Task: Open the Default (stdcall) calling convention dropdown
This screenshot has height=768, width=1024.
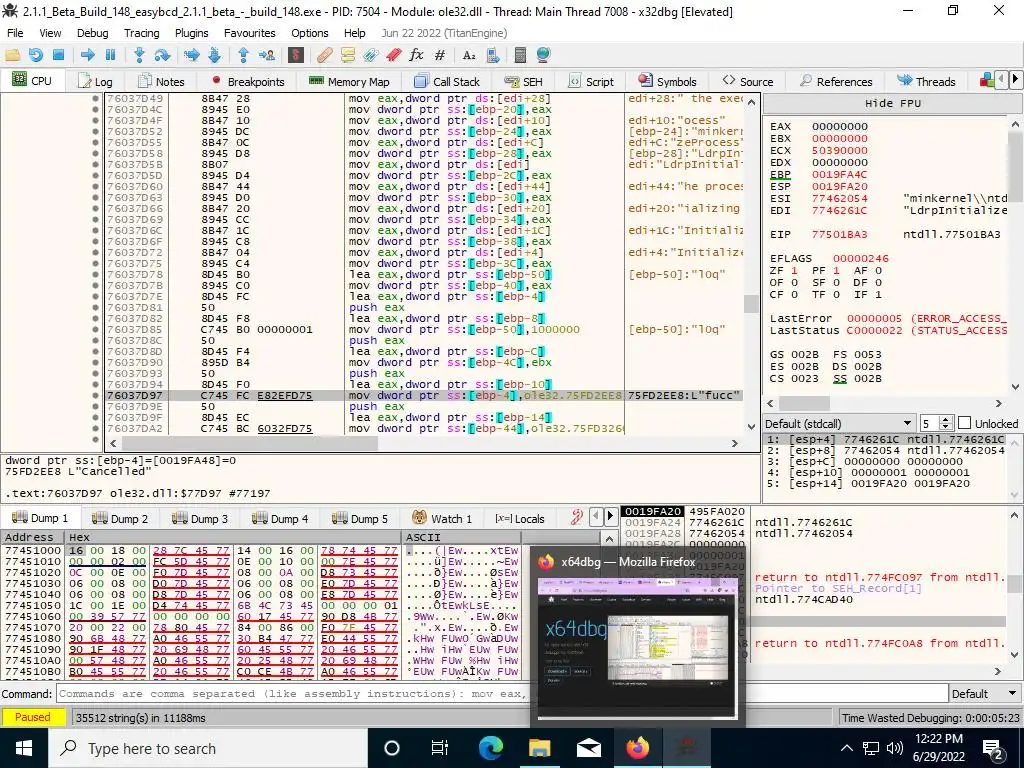Action: pos(839,423)
